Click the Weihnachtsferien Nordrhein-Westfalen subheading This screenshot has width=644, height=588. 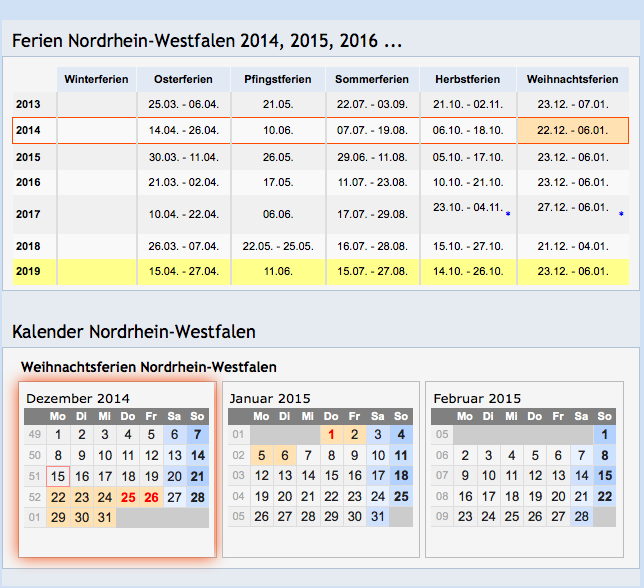point(149,367)
